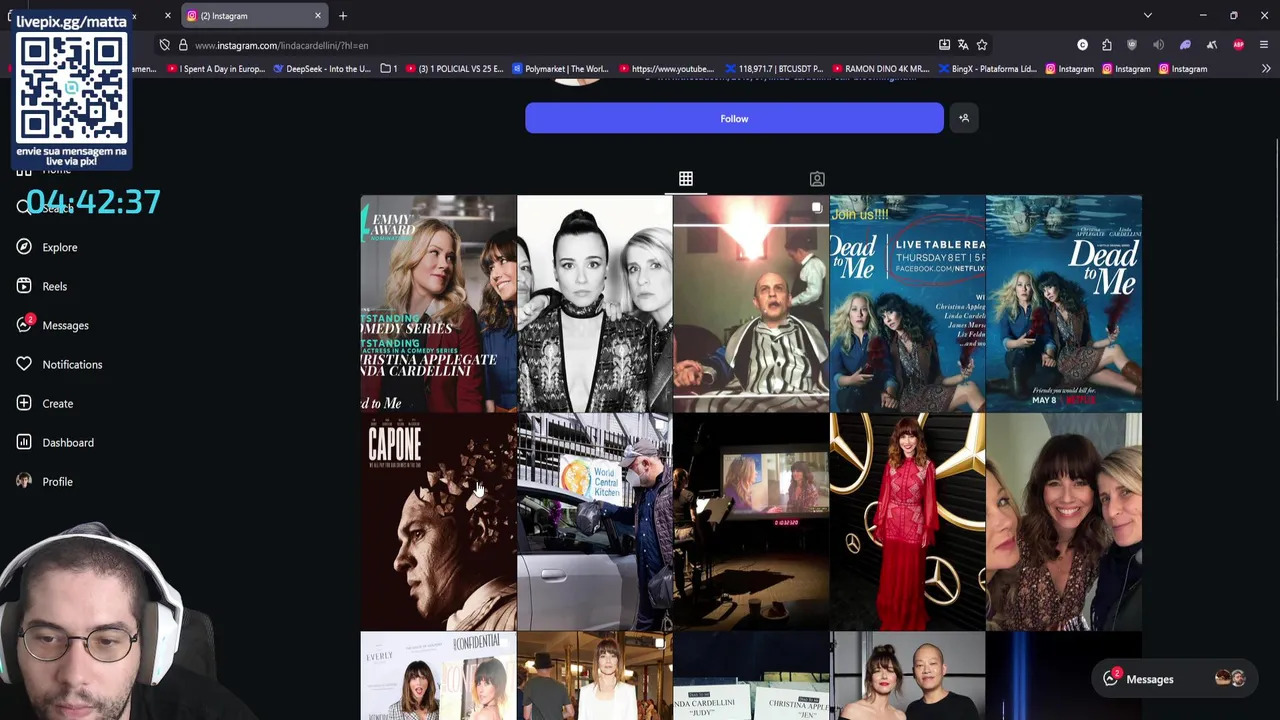Follow this Instagram profile

tap(734, 118)
